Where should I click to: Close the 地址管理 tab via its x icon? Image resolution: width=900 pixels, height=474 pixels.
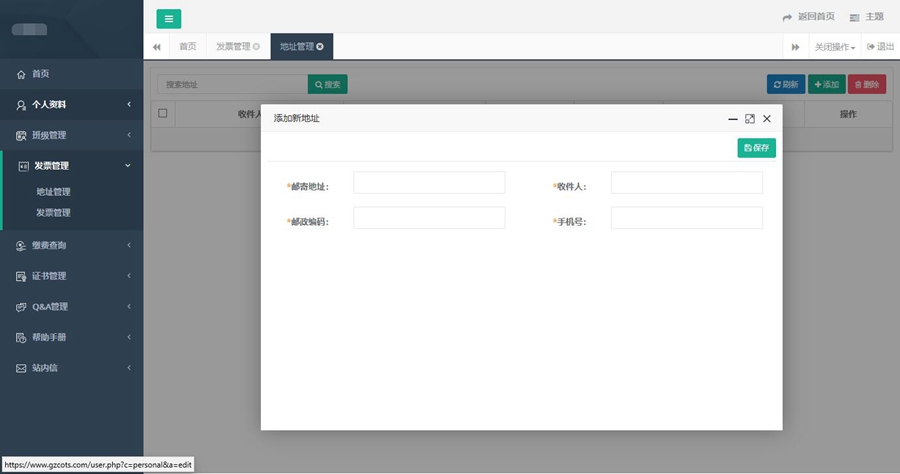tap(320, 47)
